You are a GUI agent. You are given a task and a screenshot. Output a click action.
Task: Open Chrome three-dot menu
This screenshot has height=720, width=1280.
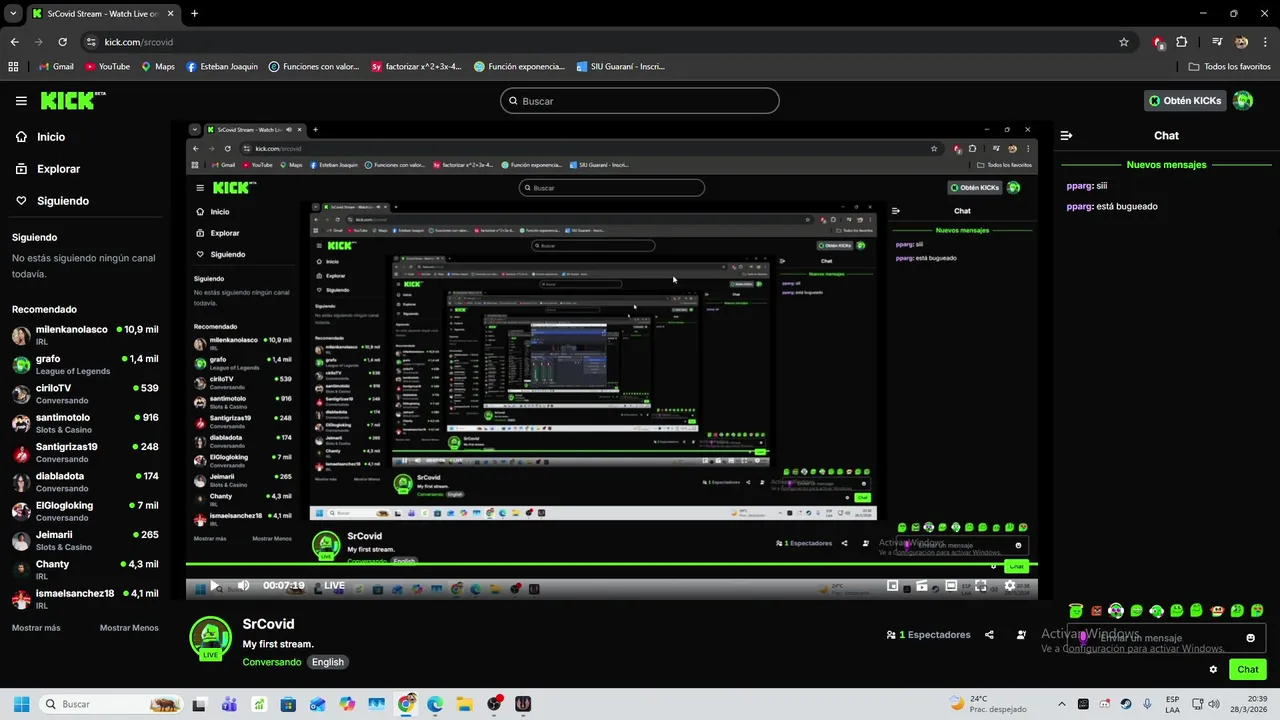[1265, 42]
